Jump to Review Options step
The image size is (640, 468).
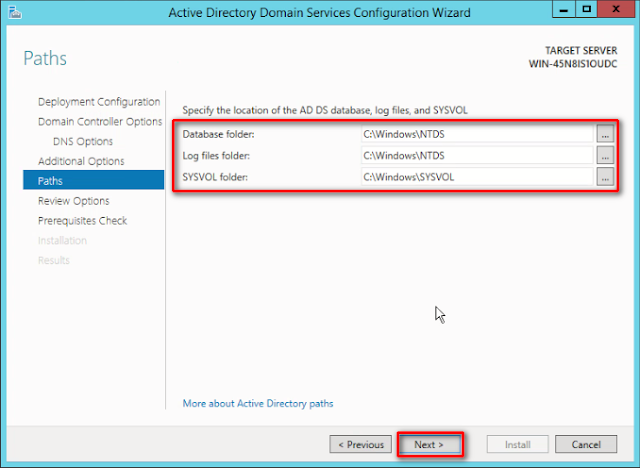[x=73, y=201]
